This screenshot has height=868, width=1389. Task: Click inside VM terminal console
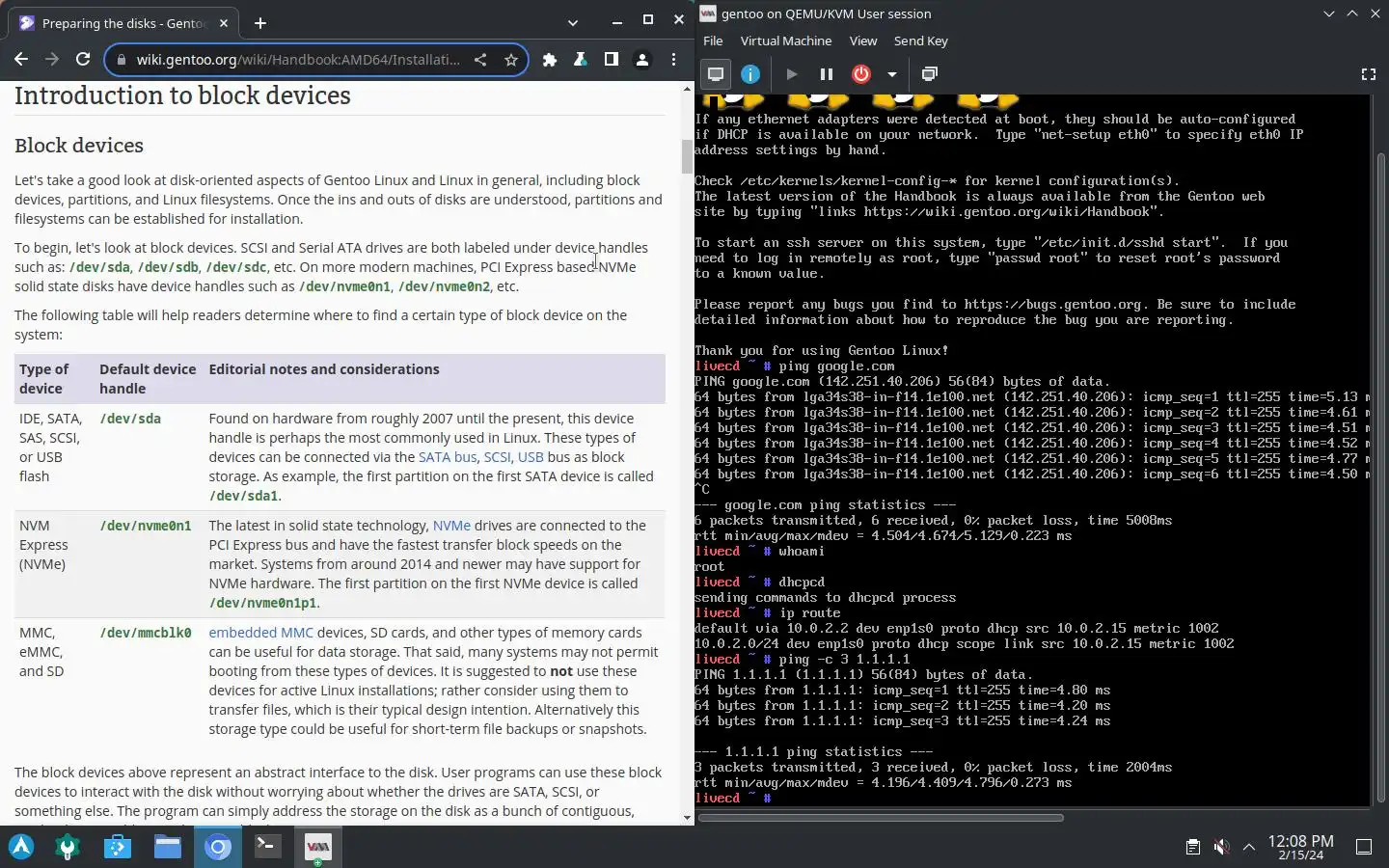coord(1032,448)
